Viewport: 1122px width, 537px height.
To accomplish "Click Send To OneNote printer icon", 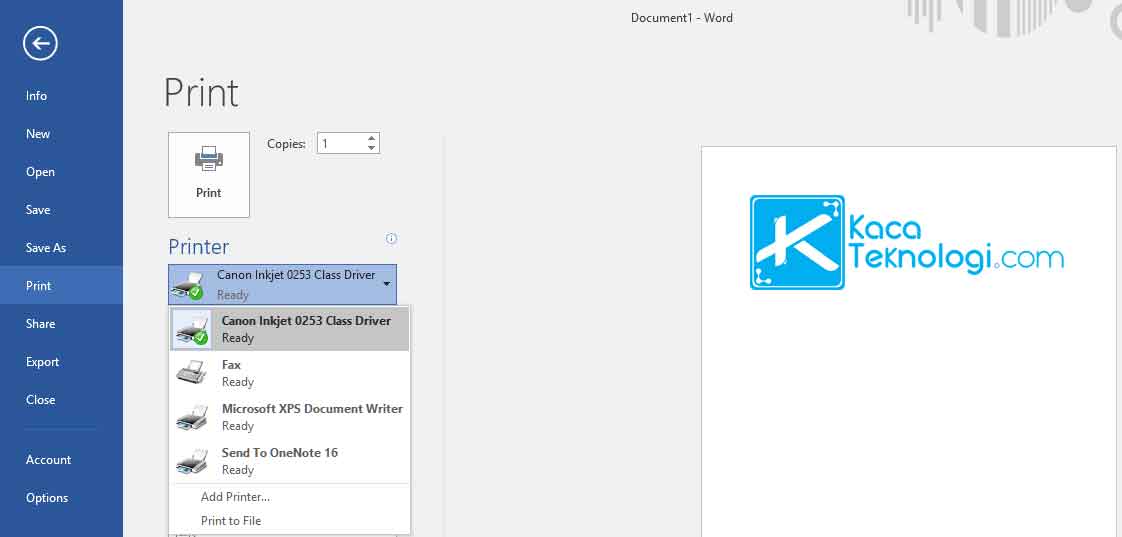I will click(192, 462).
